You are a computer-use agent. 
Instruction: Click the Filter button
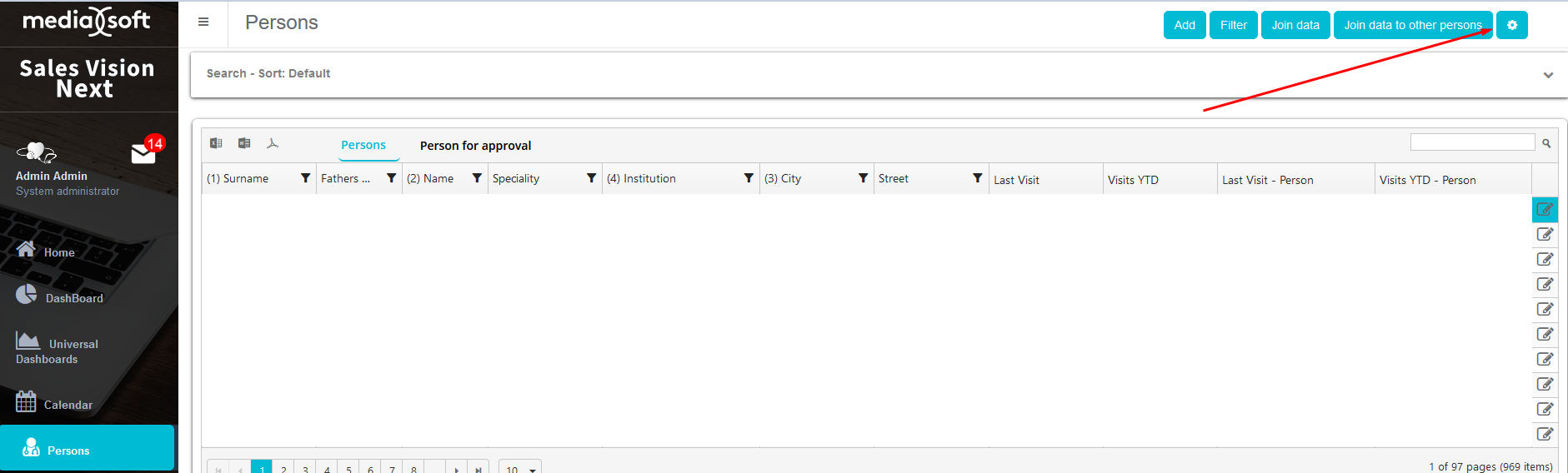[1233, 25]
